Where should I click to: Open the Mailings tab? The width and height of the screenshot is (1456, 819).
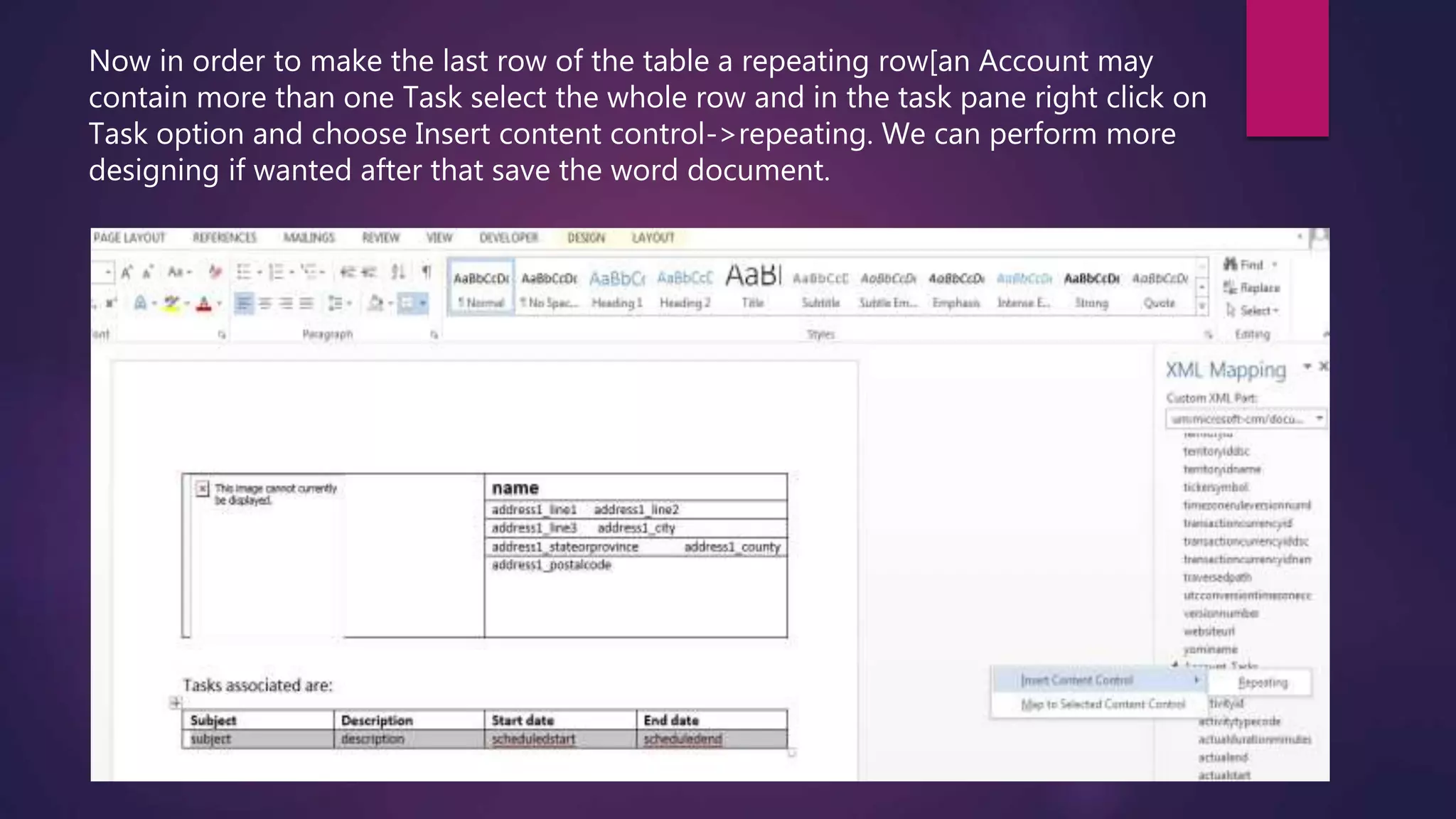tap(309, 237)
